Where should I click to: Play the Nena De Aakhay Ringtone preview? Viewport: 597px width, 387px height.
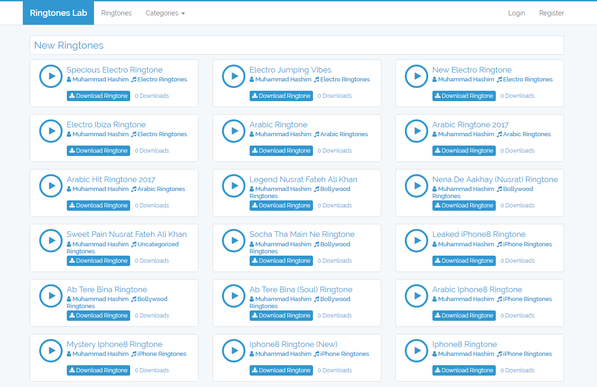tap(416, 186)
